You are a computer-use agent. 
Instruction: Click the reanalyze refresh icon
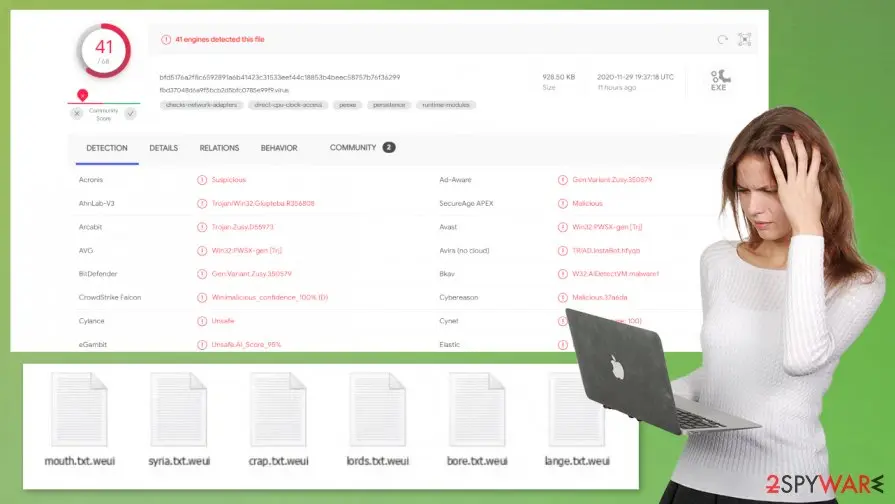point(723,39)
